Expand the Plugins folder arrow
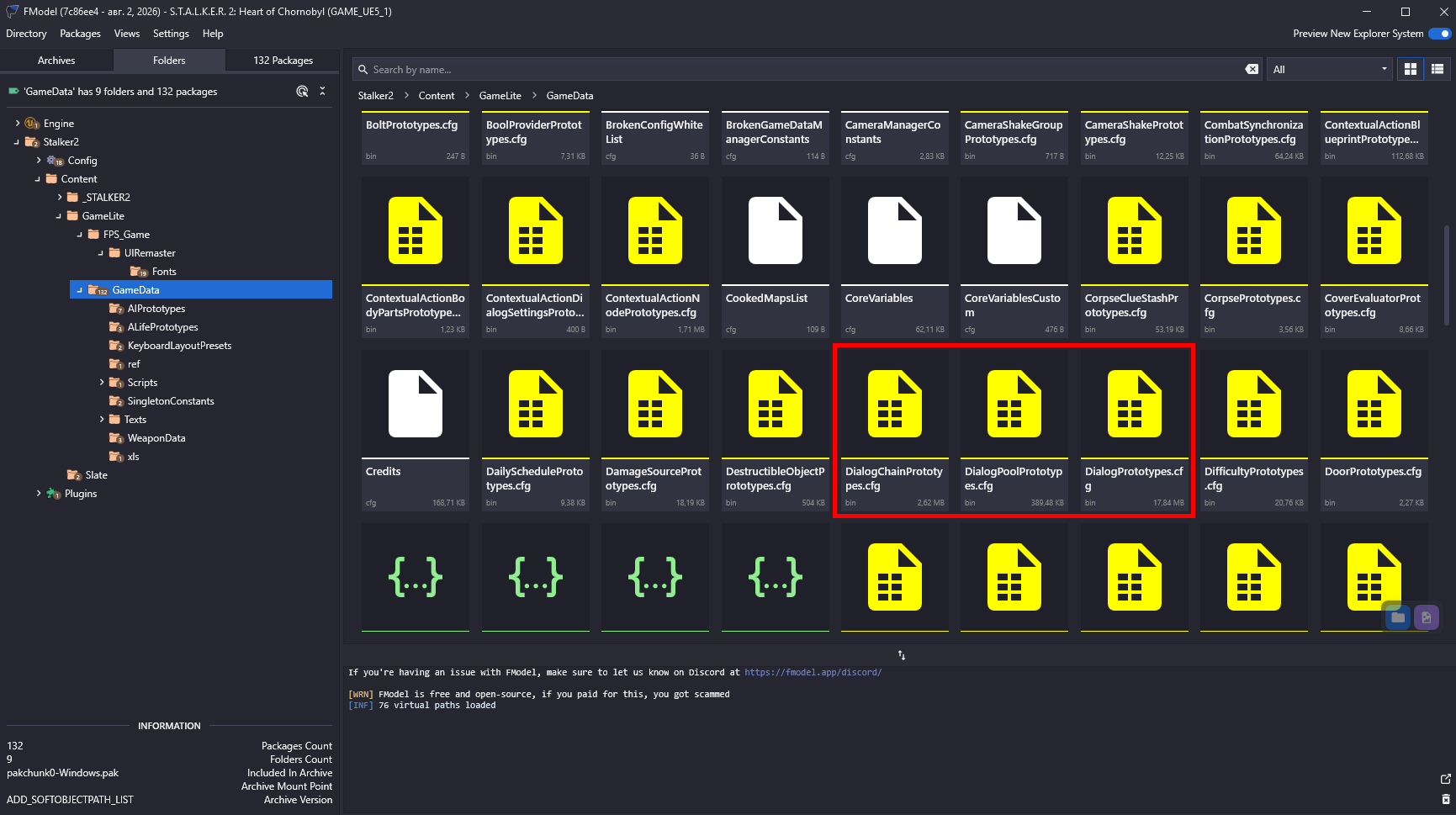This screenshot has width=1456, height=815. pyautogui.click(x=39, y=494)
